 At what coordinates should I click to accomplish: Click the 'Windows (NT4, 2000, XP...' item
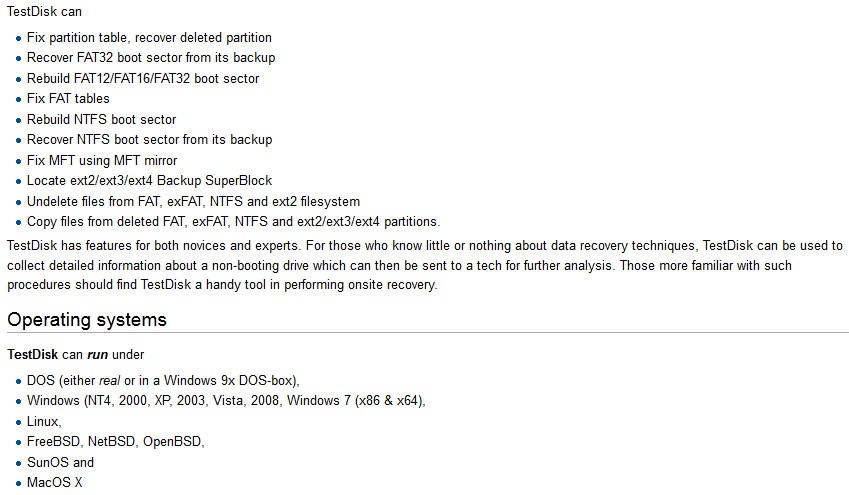[x=226, y=401]
